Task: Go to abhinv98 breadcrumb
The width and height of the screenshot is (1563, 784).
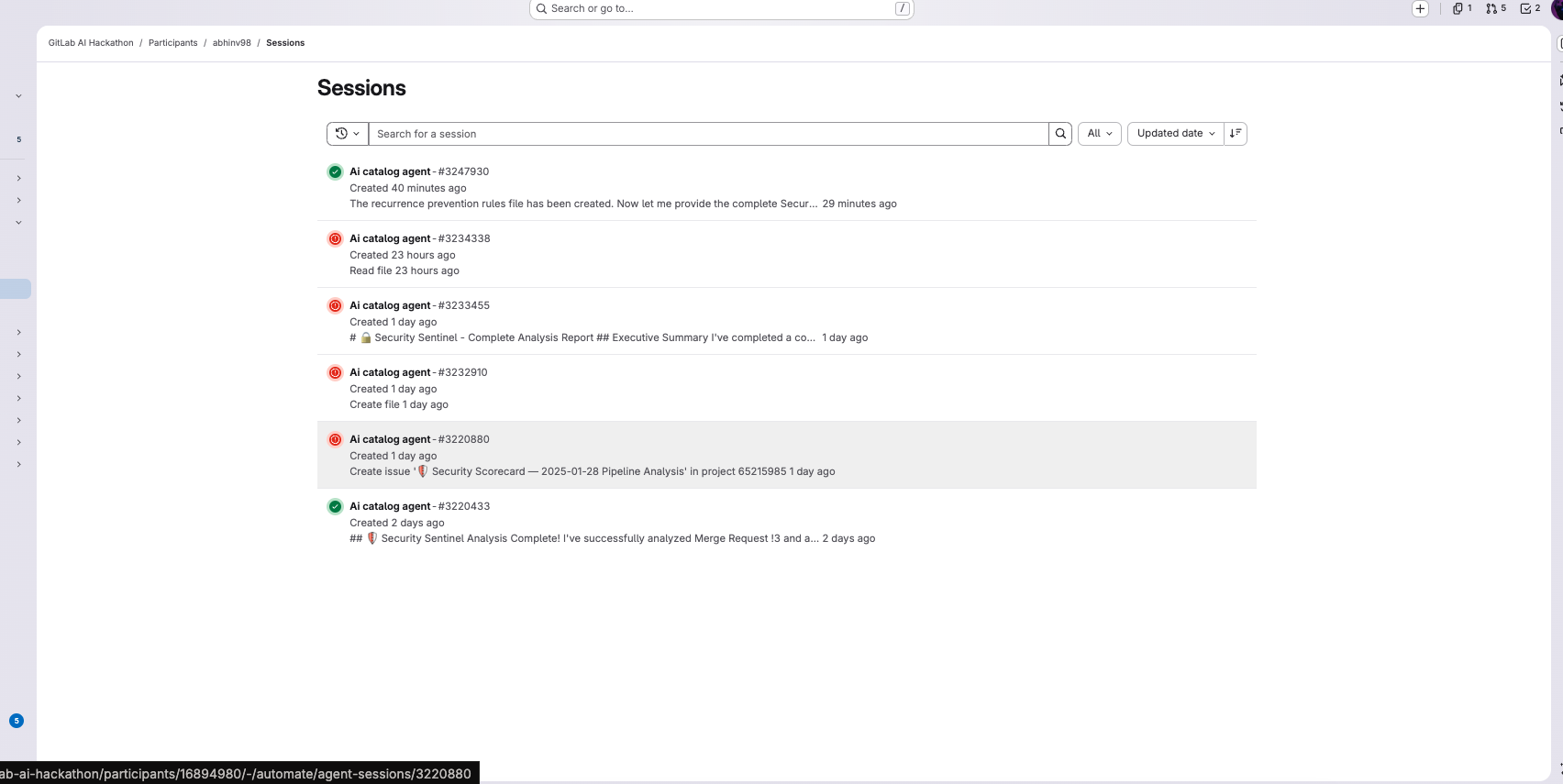Action: [232, 43]
